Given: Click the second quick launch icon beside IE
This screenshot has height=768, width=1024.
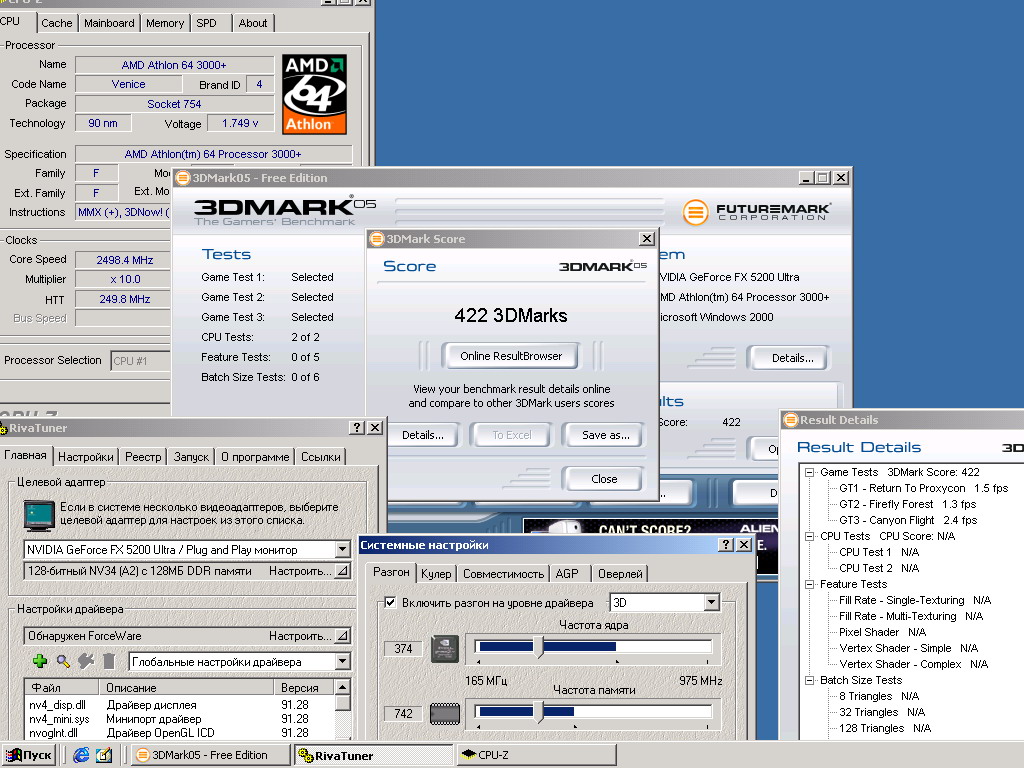Looking at the screenshot, I should (x=104, y=755).
